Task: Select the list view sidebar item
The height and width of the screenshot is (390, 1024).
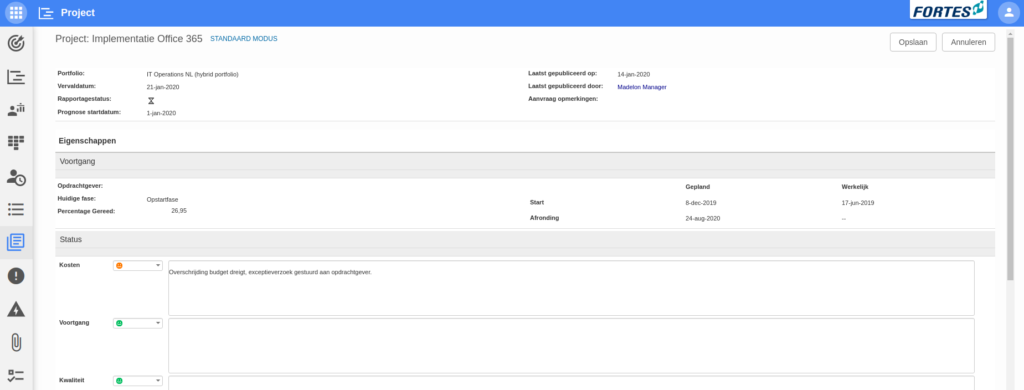Action: pos(16,209)
